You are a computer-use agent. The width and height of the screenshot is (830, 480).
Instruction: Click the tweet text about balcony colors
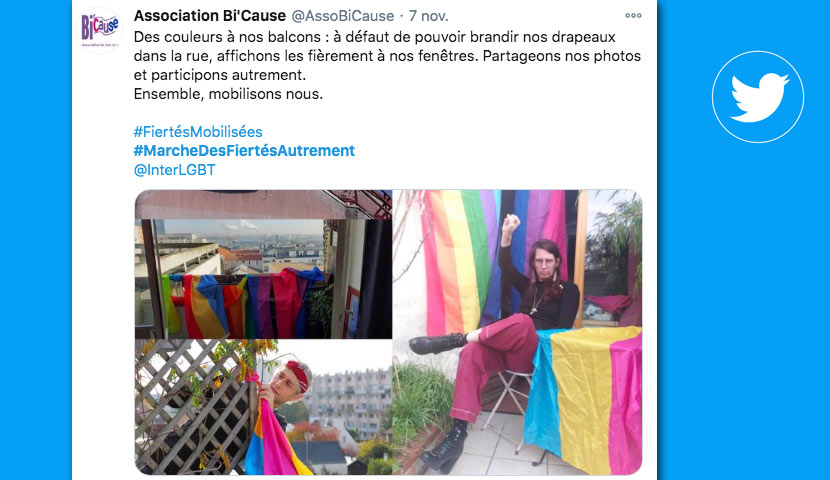[x=387, y=56]
